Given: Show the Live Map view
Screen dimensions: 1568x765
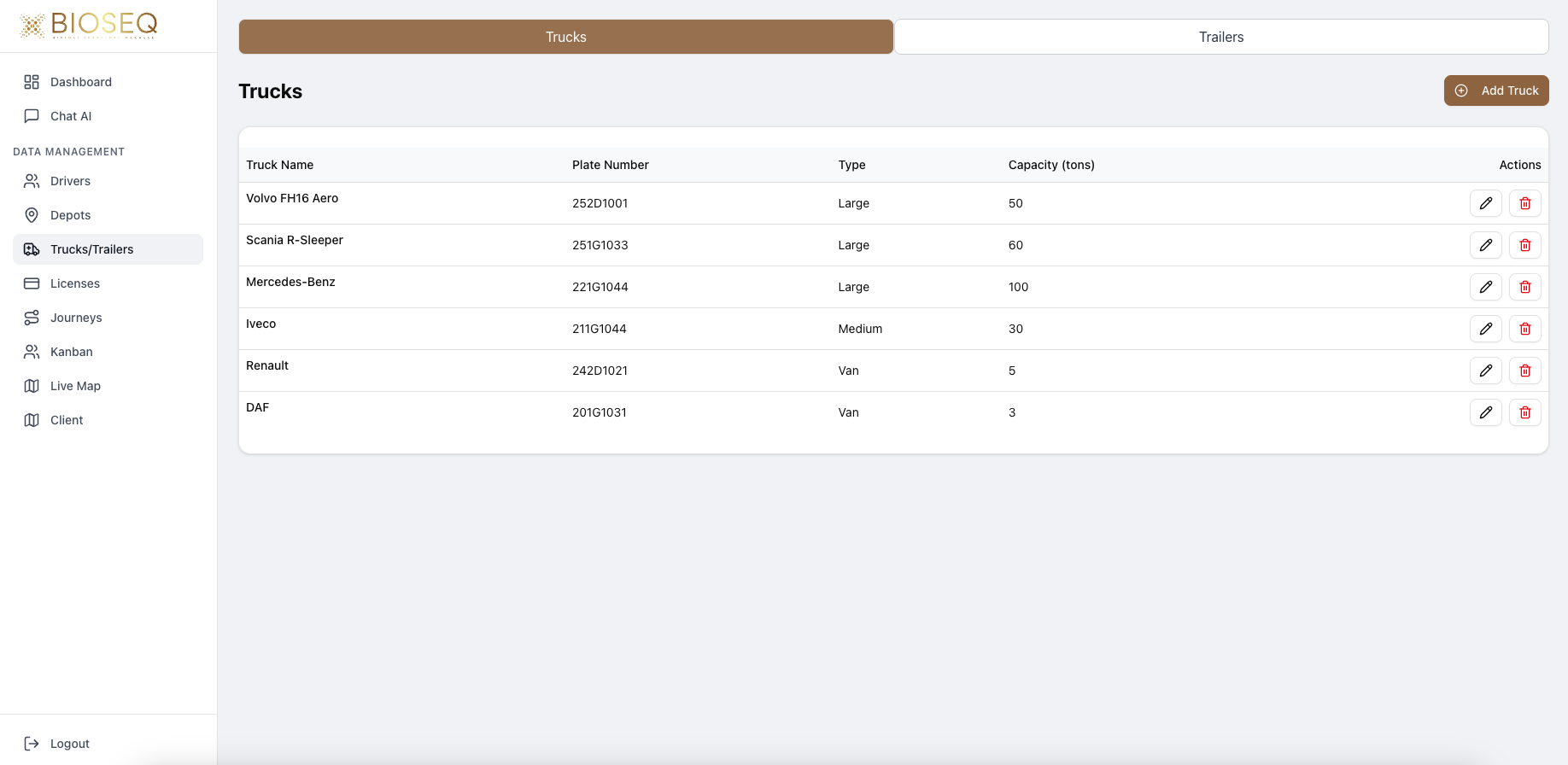Looking at the screenshot, I should pos(75,386).
